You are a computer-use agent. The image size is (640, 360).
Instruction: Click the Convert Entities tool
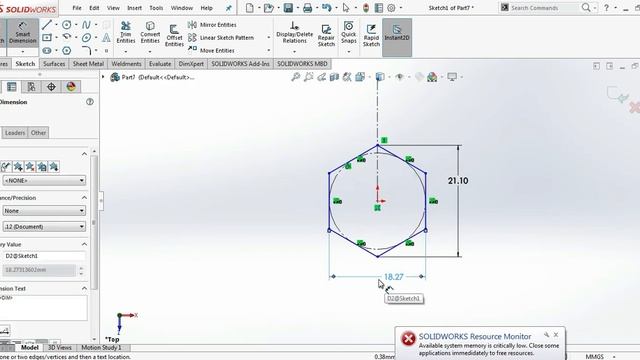click(150, 33)
